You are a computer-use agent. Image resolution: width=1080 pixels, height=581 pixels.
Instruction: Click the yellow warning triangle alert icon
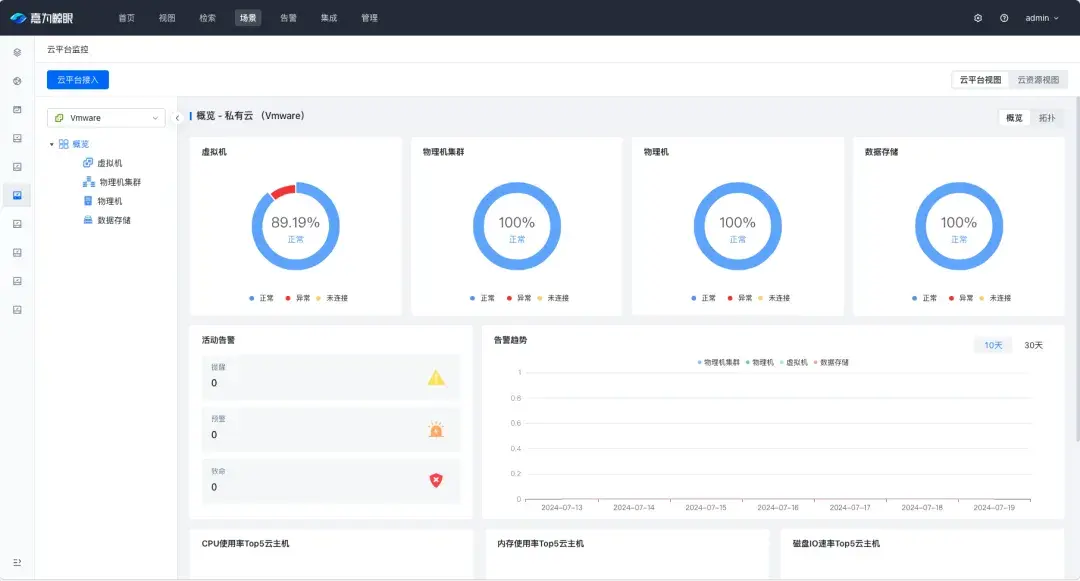click(x=436, y=377)
